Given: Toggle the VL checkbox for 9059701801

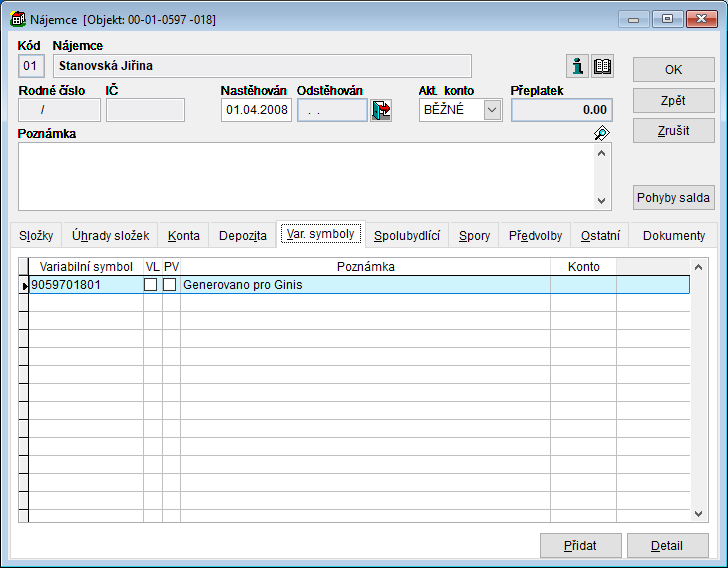Looking at the screenshot, I should pyautogui.click(x=151, y=285).
